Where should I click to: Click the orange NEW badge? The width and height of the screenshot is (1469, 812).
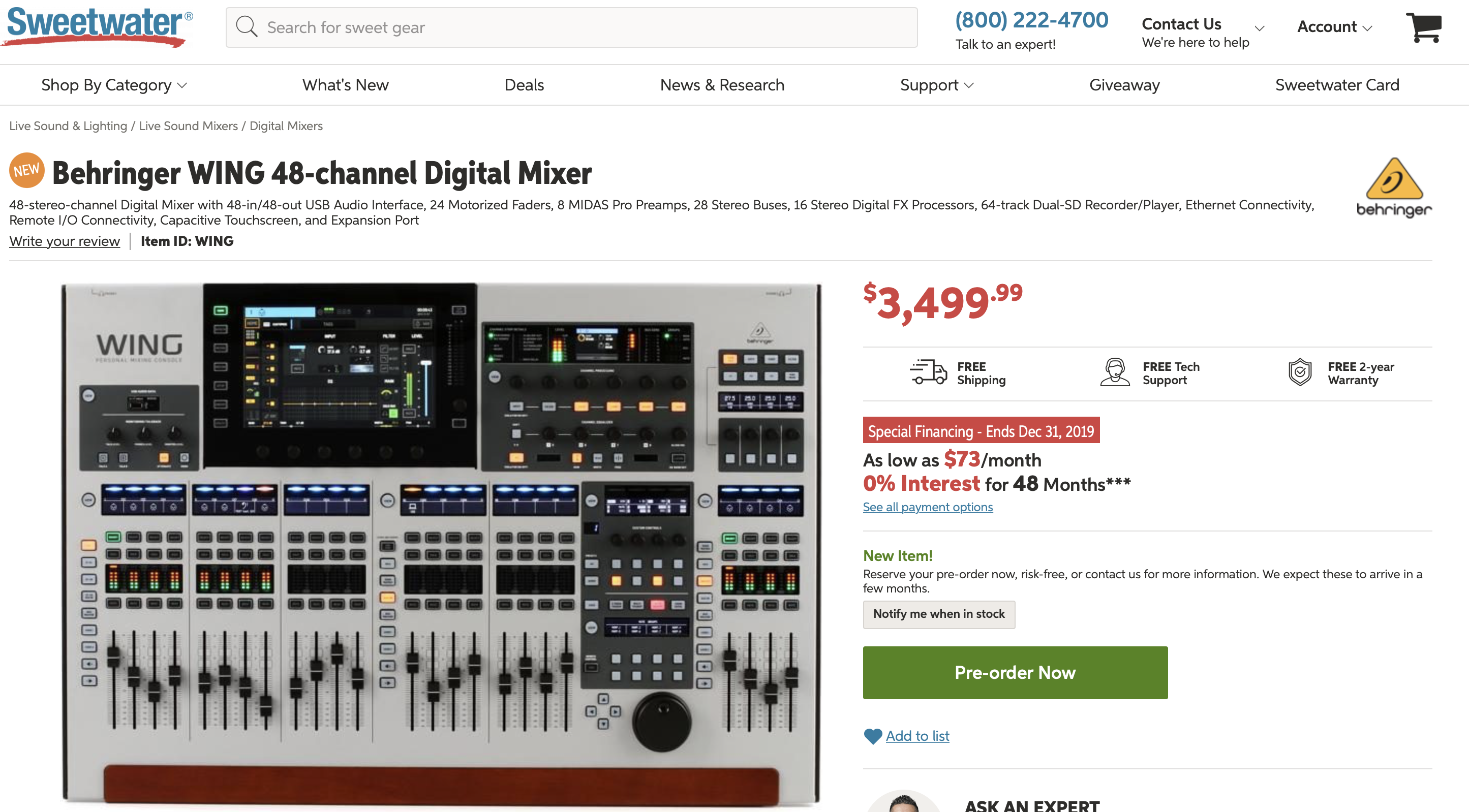pos(27,170)
